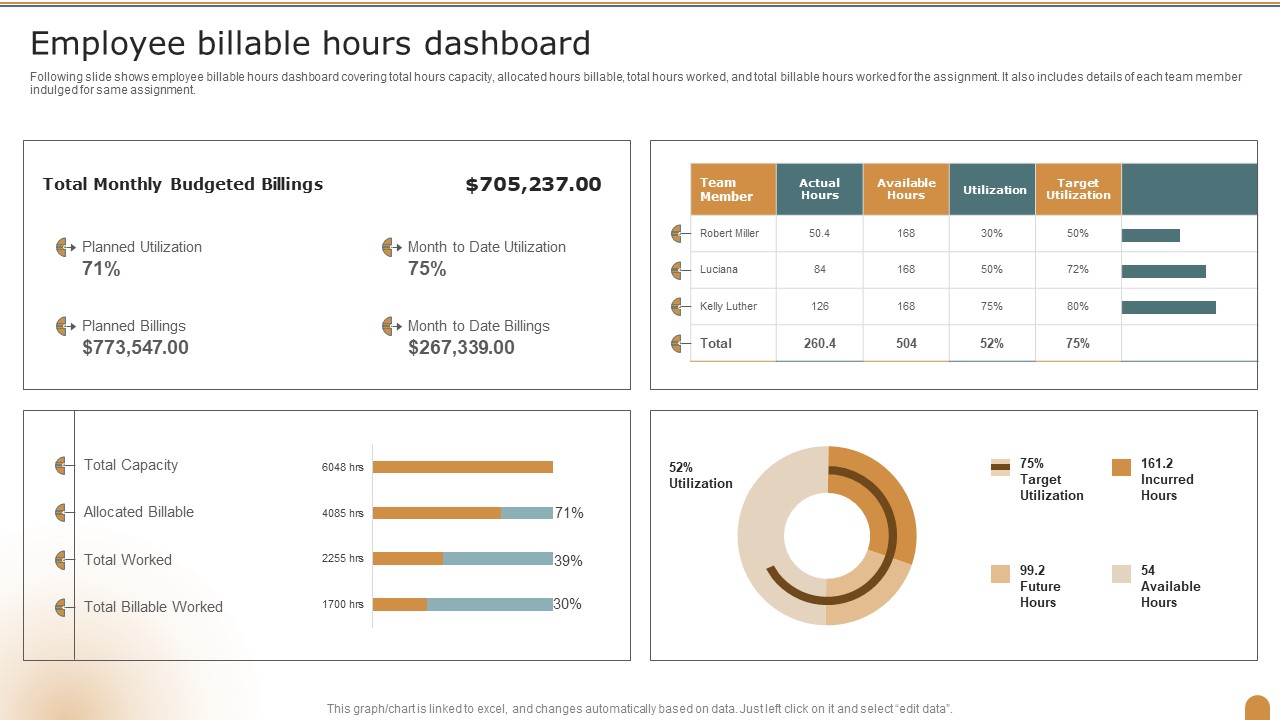Click the Excel-linked chart footer note
This screenshot has width=1280, height=720.
point(640,709)
